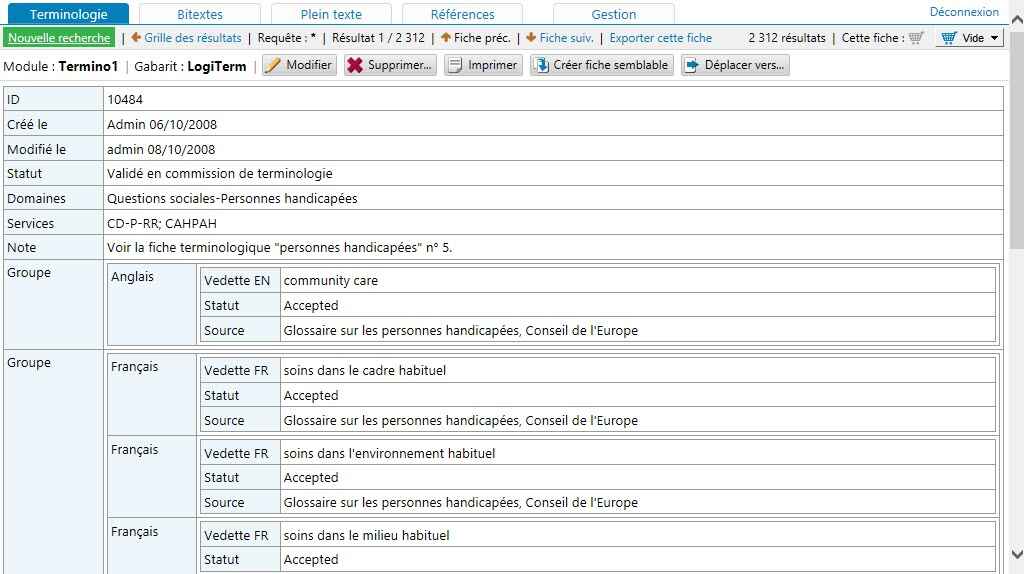Open the Gestion tab

[613, 14]
